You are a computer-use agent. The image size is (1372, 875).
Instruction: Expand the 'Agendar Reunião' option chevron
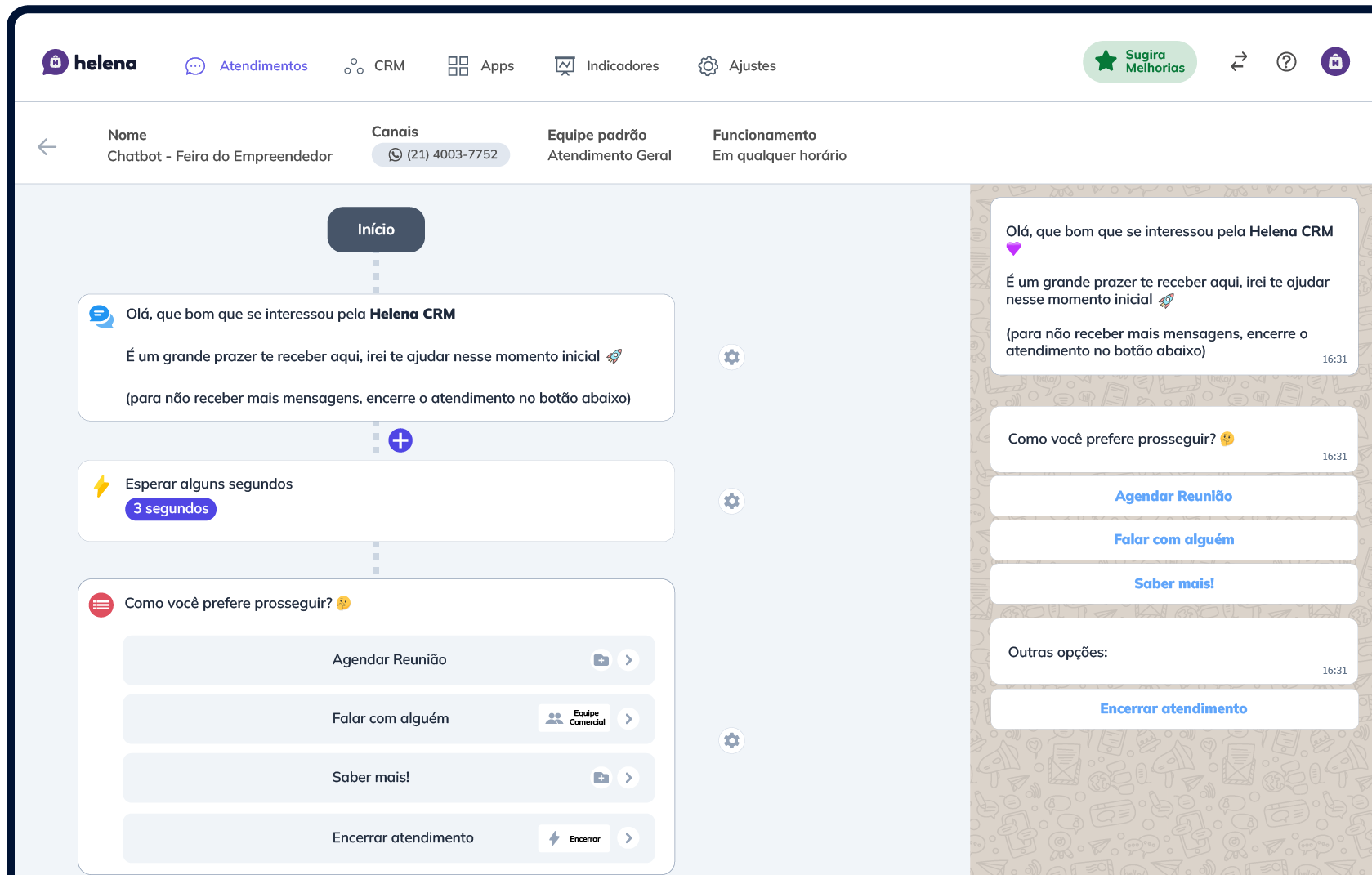(629, 659)
